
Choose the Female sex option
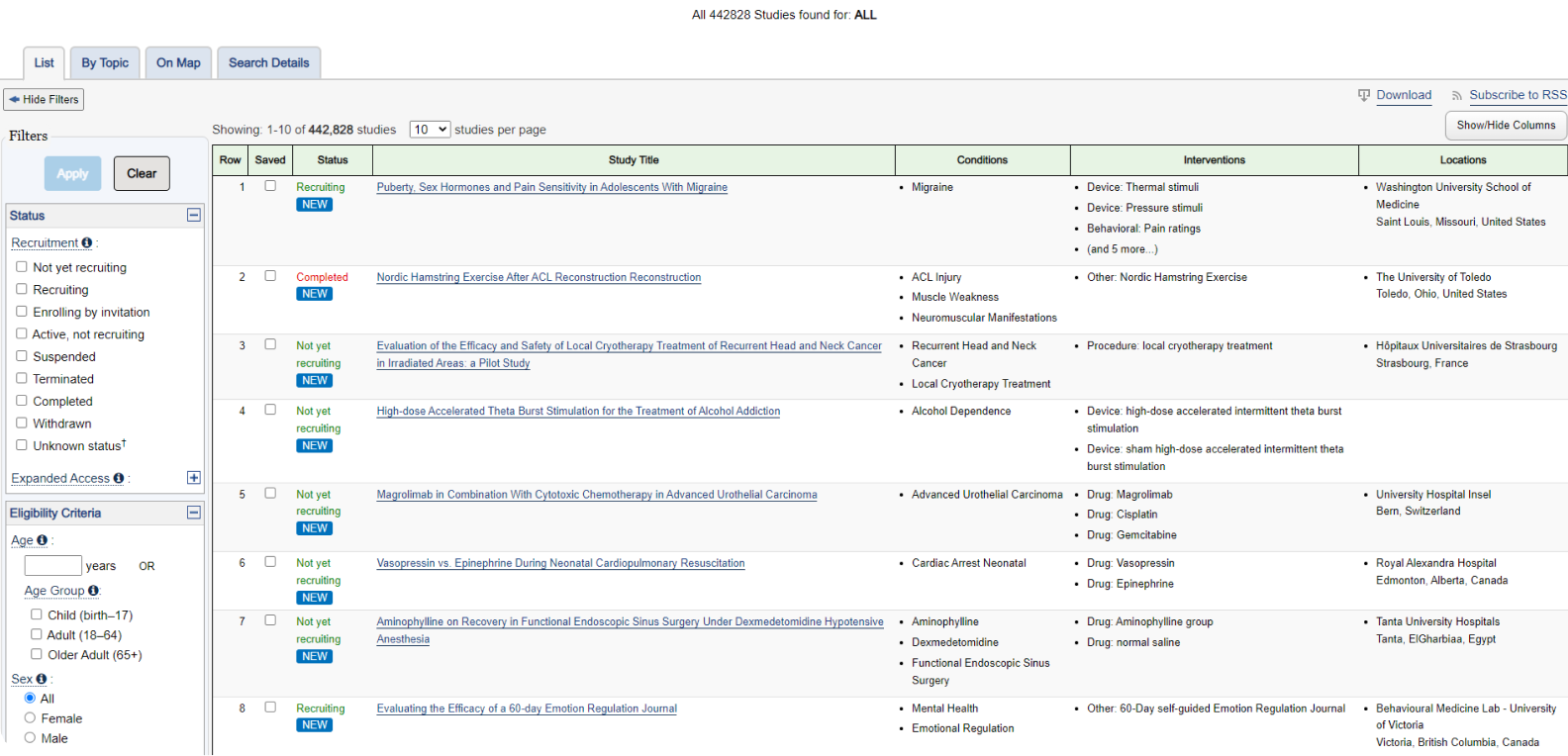[x=30, y=718]
